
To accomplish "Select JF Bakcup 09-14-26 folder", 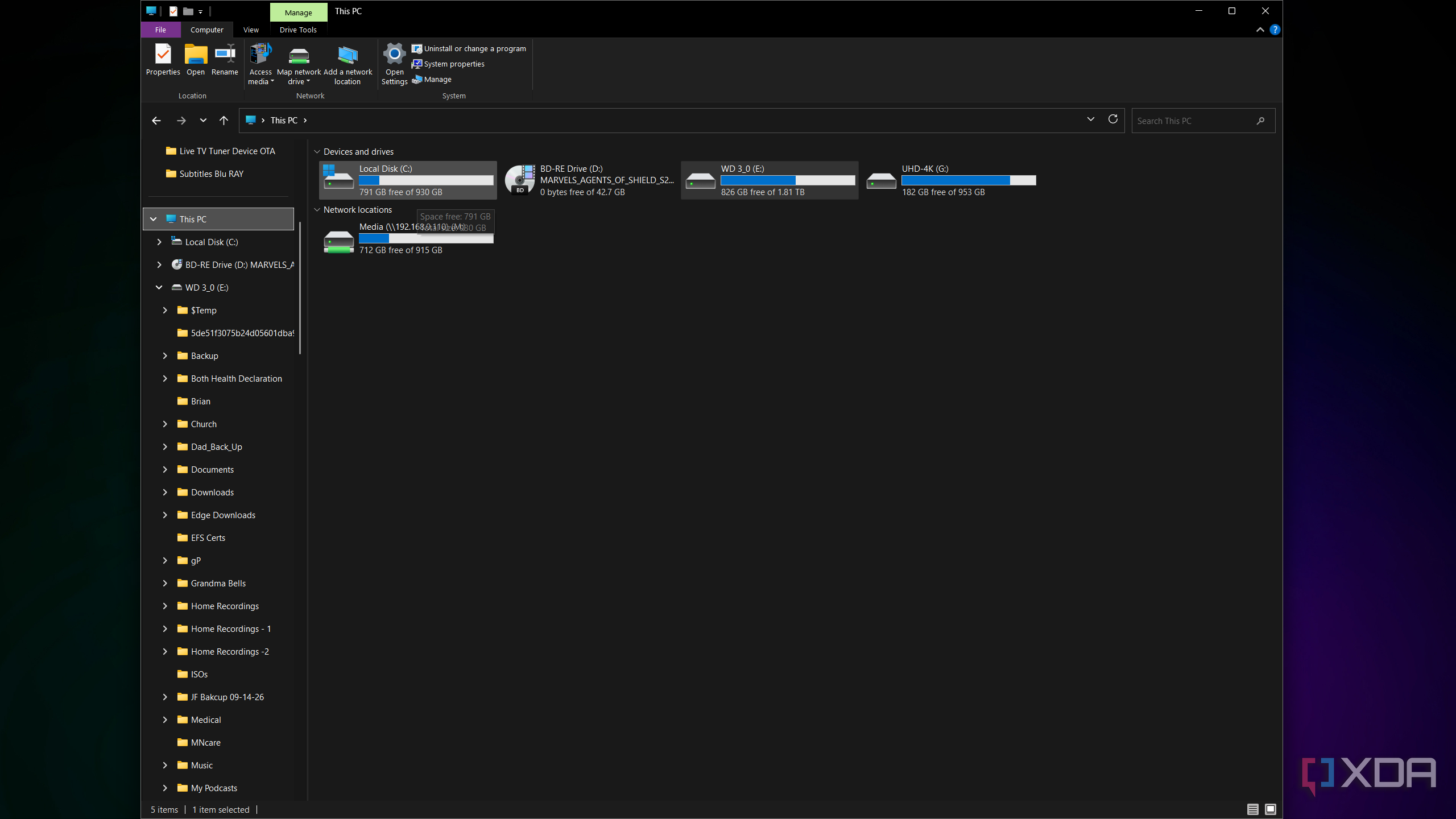I will click(x=220, y=697).
